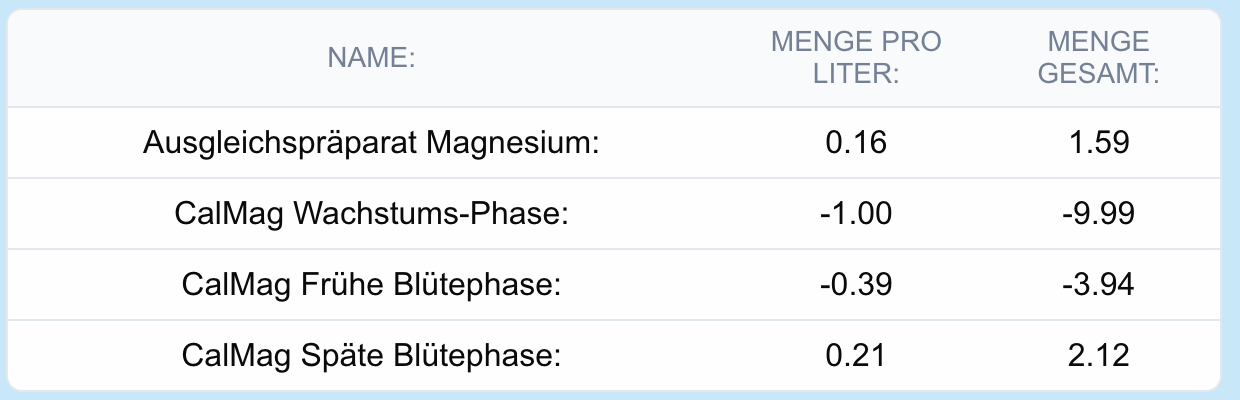Click the -3.94 total amount value
The image size is (1240, 400).
(x=1099, y=285)
